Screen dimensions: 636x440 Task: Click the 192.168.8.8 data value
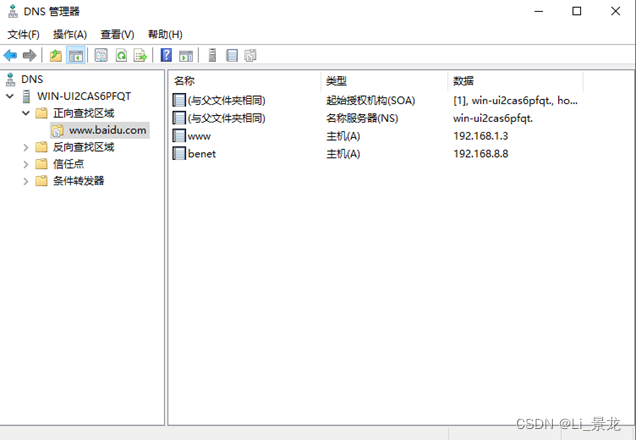tap(481, 154)
